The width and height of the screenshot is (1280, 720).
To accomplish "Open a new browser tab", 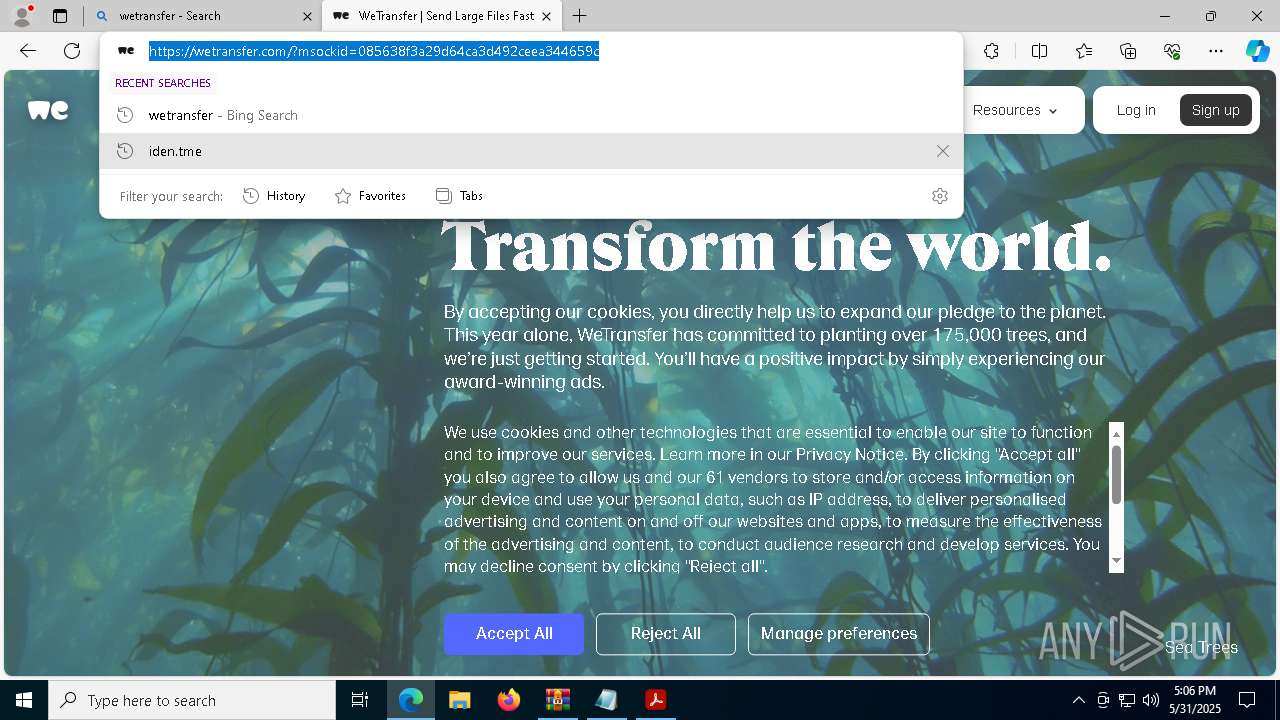I will 580,16.
